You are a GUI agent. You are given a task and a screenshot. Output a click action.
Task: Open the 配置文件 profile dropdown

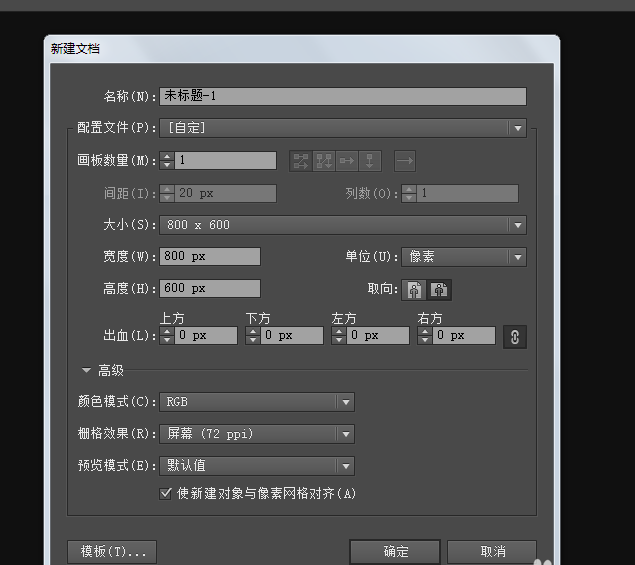click(343, 128)
